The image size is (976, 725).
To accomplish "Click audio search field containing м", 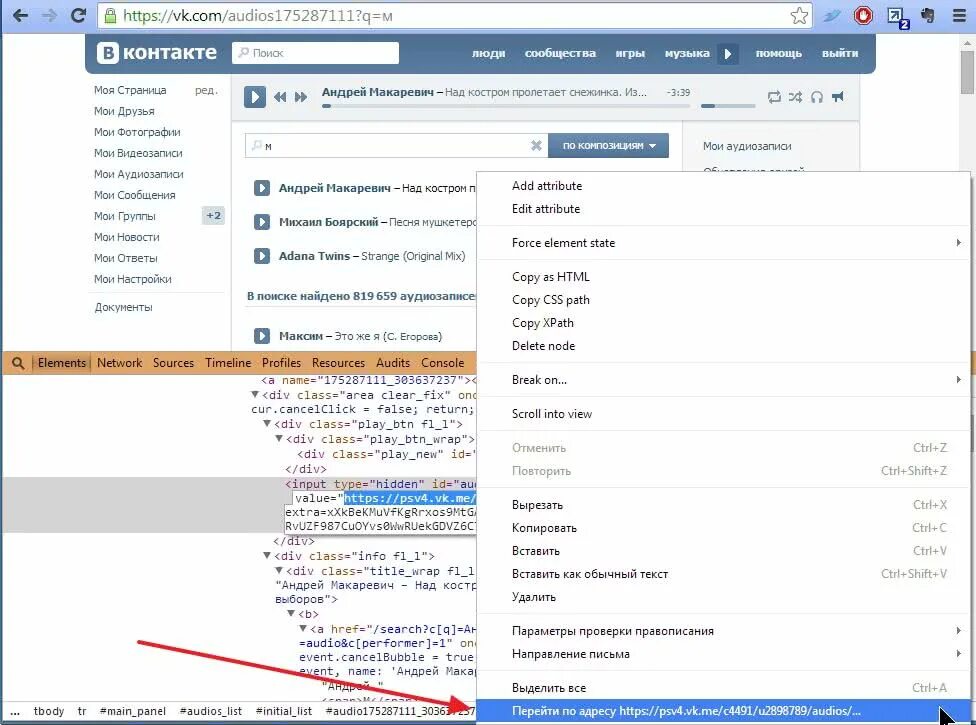I will [396, 146].
